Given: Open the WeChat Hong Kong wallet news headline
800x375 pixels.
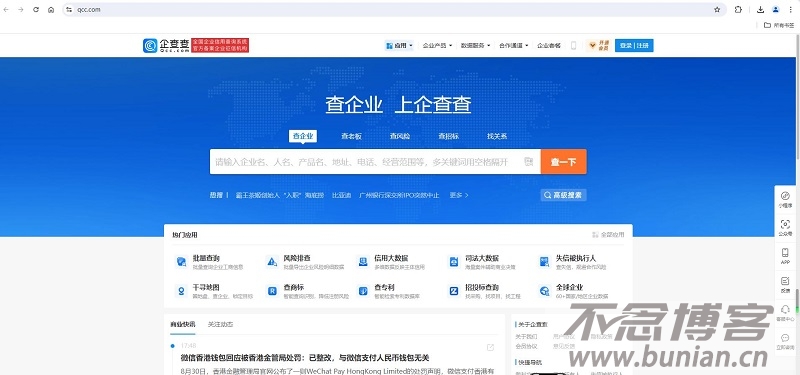Looking at the screenshot, I should (305, 358).
